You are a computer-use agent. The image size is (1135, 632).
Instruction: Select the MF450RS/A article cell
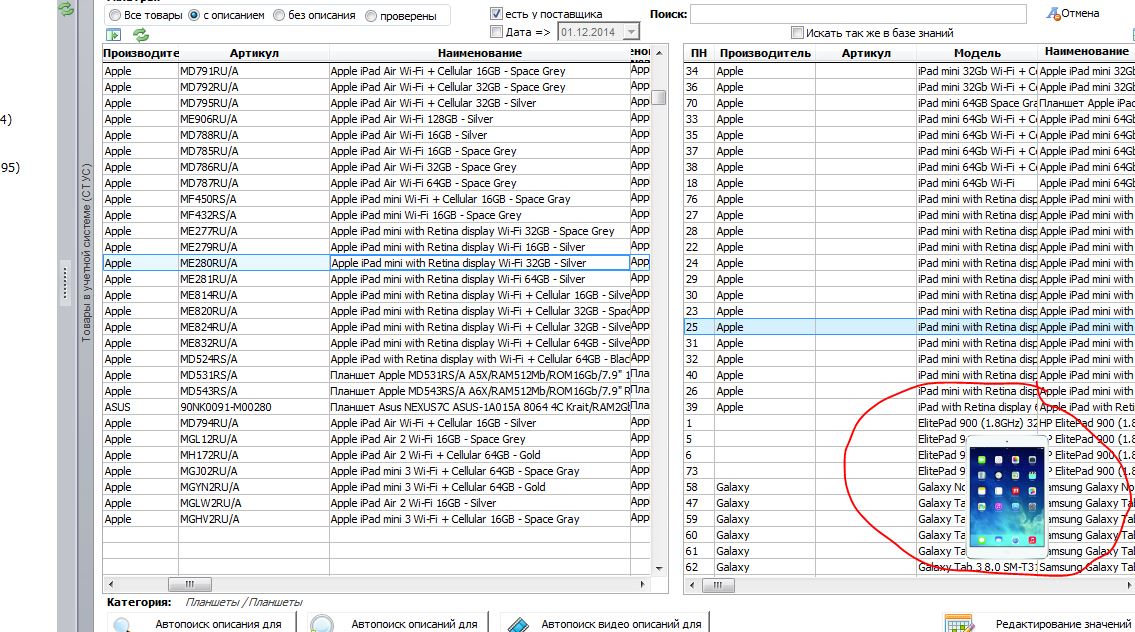click(254, 199)
